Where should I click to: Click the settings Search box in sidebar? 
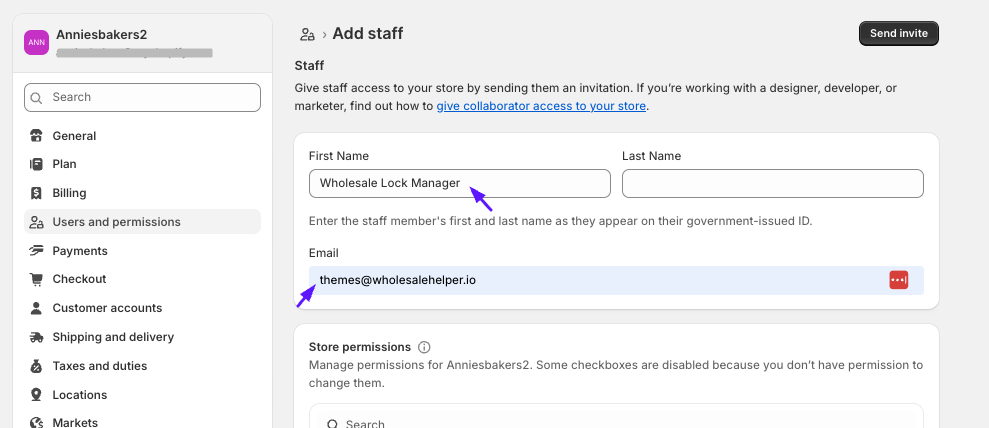tap(142, 97)
